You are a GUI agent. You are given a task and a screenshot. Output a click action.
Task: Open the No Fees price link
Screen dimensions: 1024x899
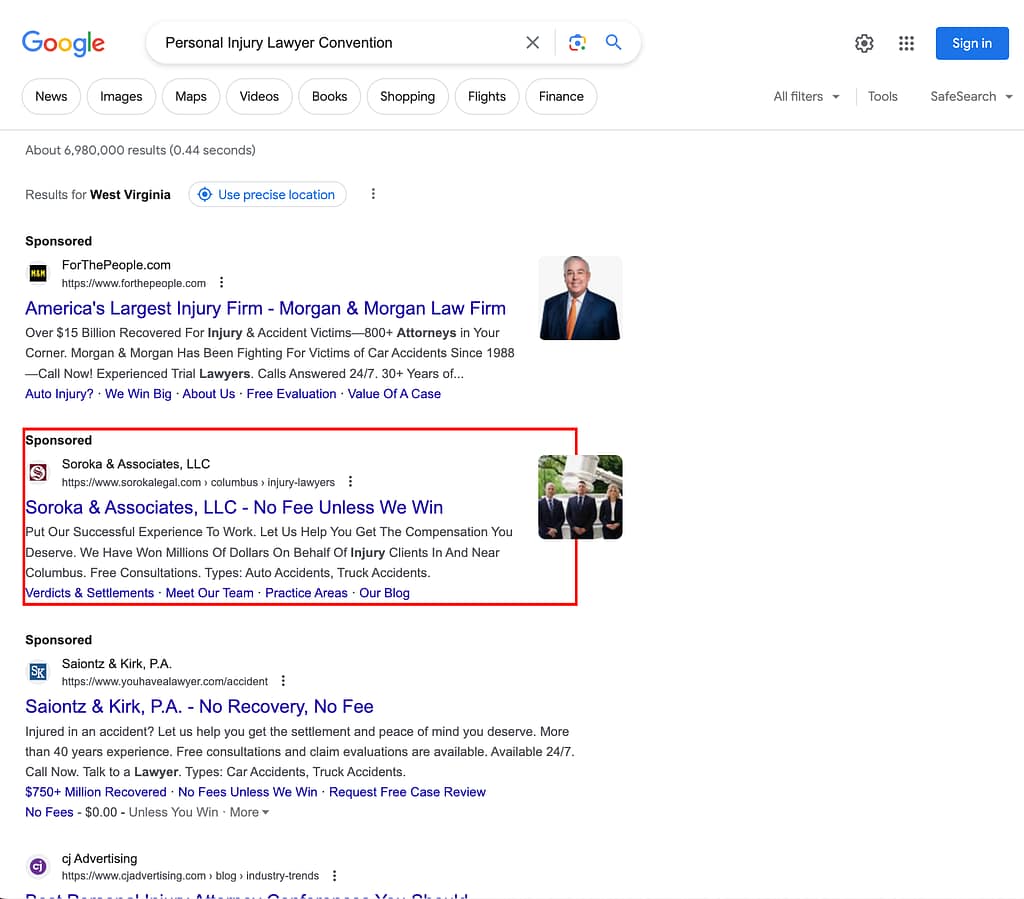[x=49, y=812]
